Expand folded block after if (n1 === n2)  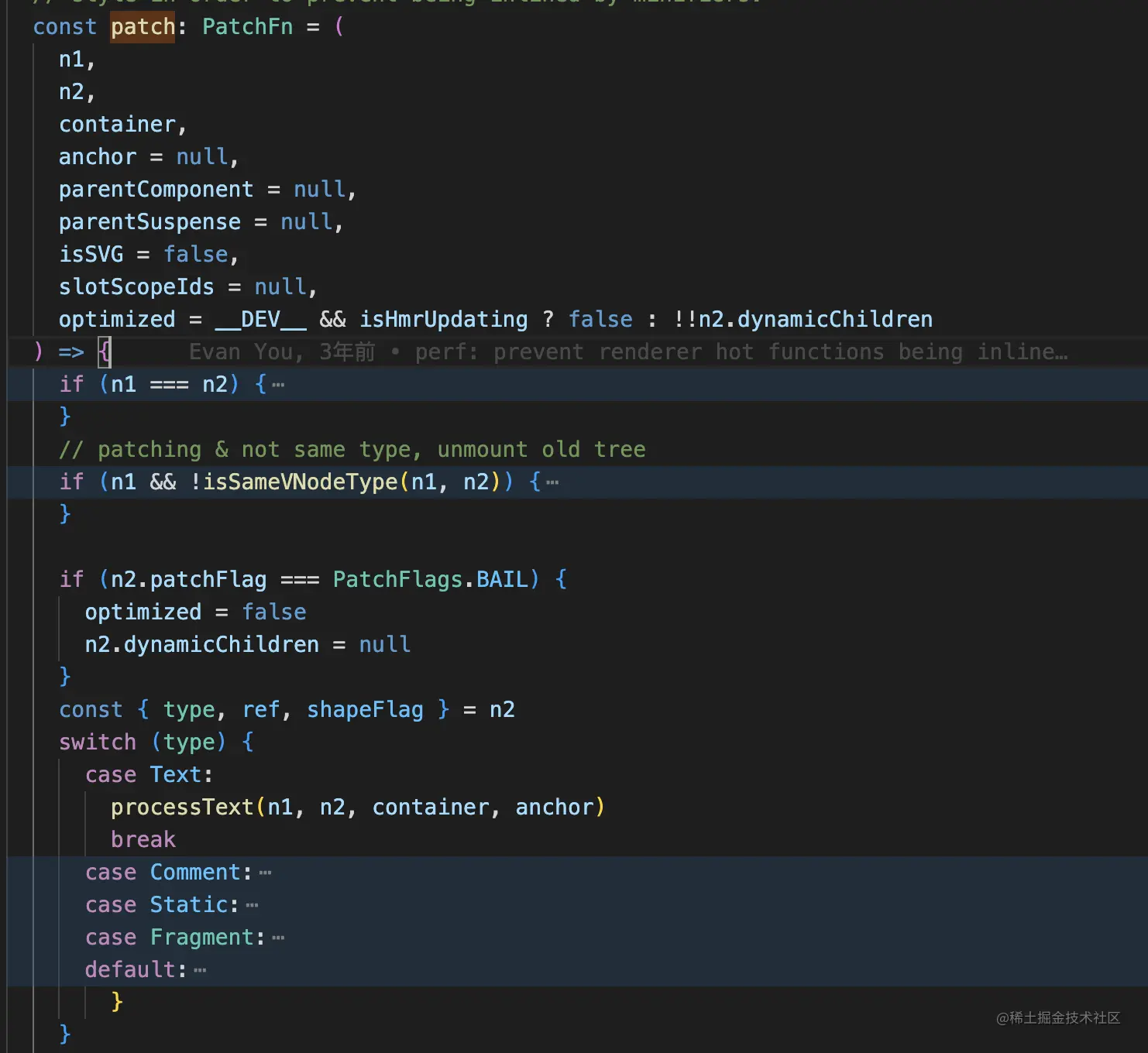(278, 385)
